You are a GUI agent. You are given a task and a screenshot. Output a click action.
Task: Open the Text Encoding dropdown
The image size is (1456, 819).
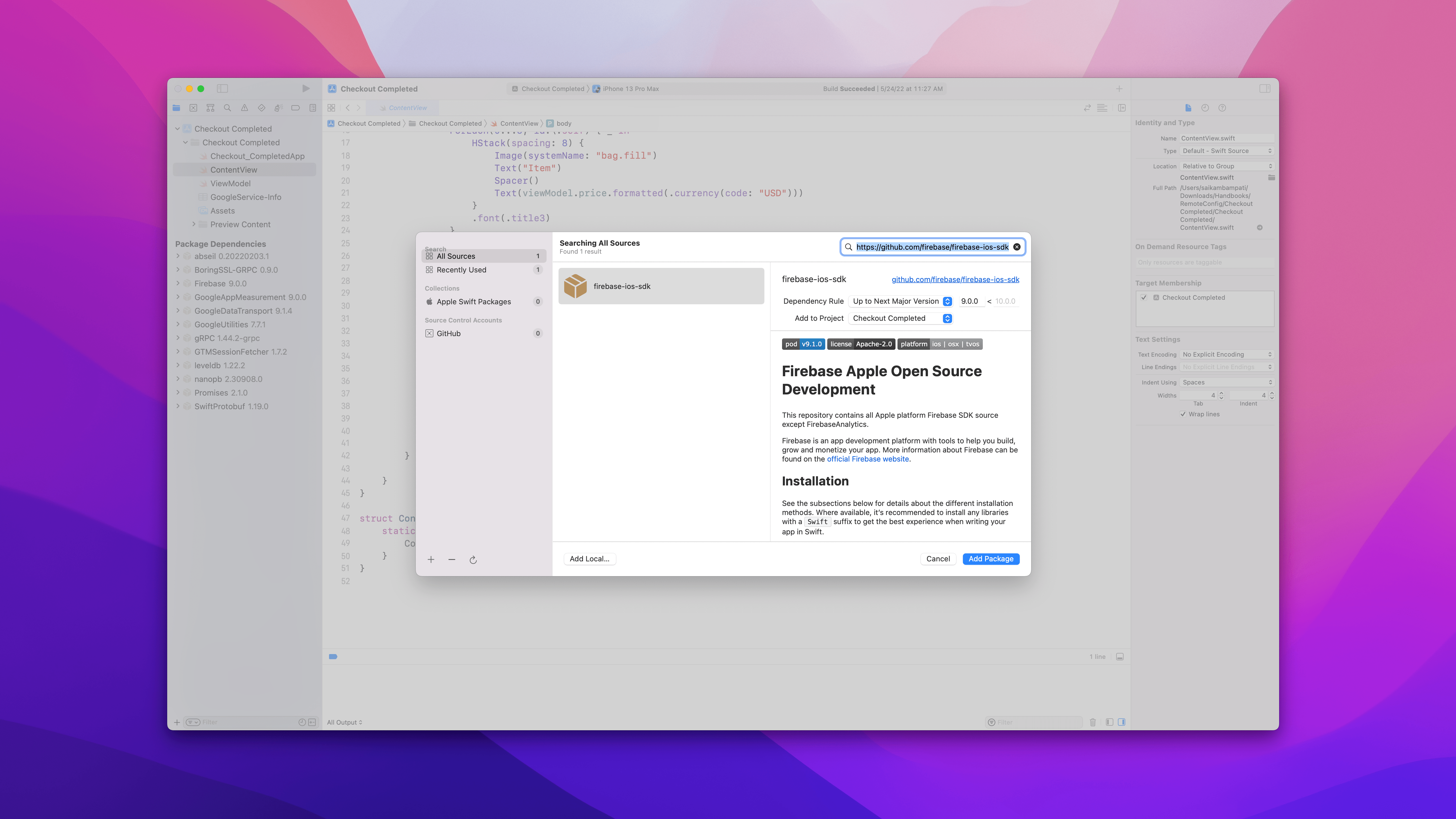1227,354
